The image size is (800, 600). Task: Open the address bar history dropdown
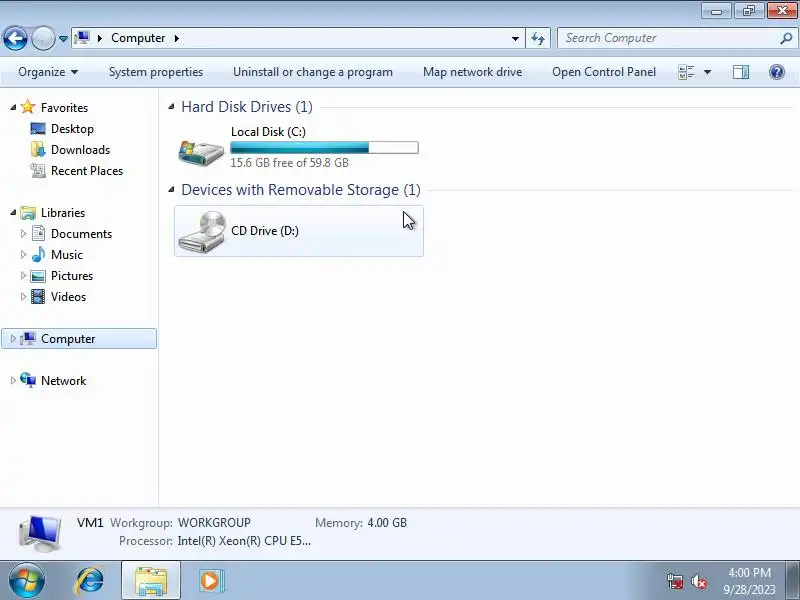pos(515,38)
